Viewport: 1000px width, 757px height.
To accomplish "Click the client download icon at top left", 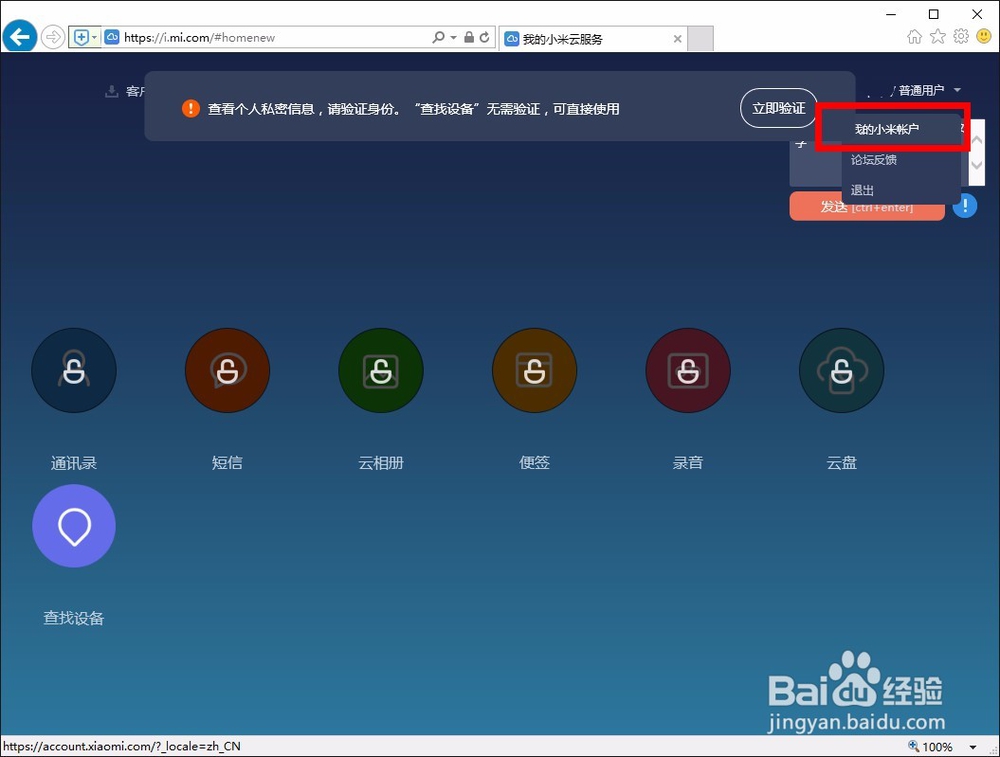I will tap(112, 91).
